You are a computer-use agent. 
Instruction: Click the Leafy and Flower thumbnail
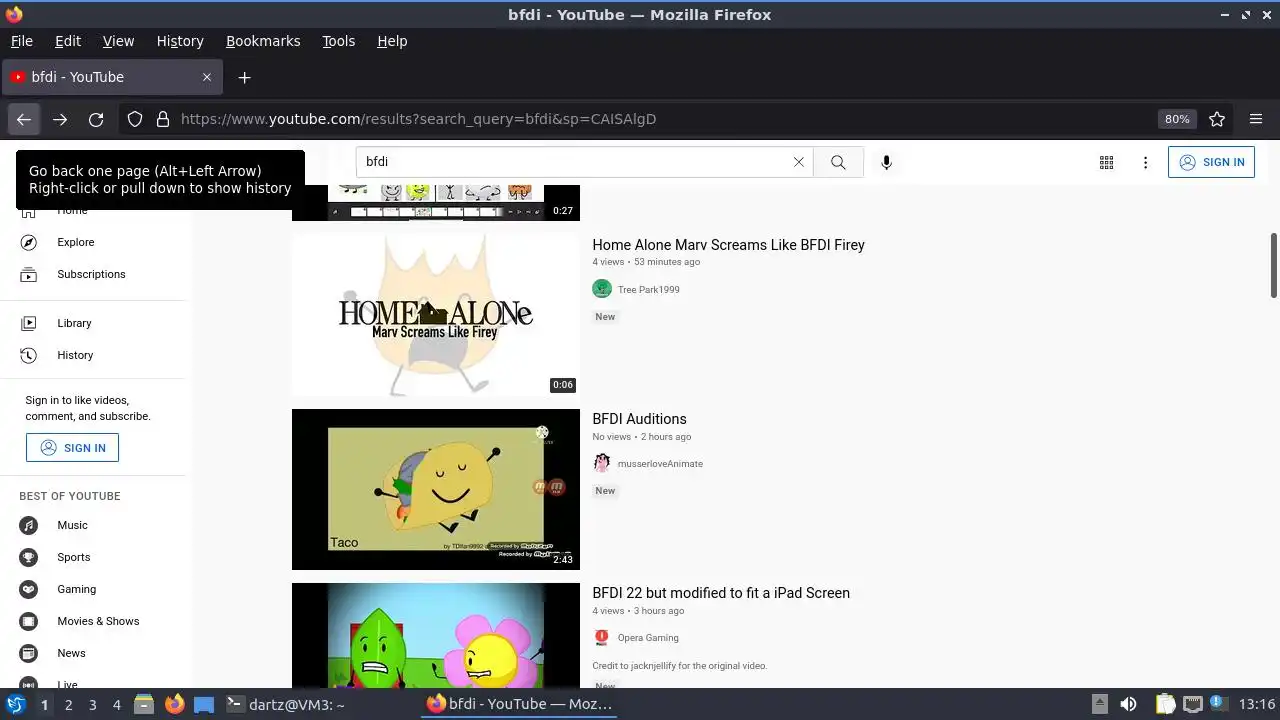click(436, 636)
